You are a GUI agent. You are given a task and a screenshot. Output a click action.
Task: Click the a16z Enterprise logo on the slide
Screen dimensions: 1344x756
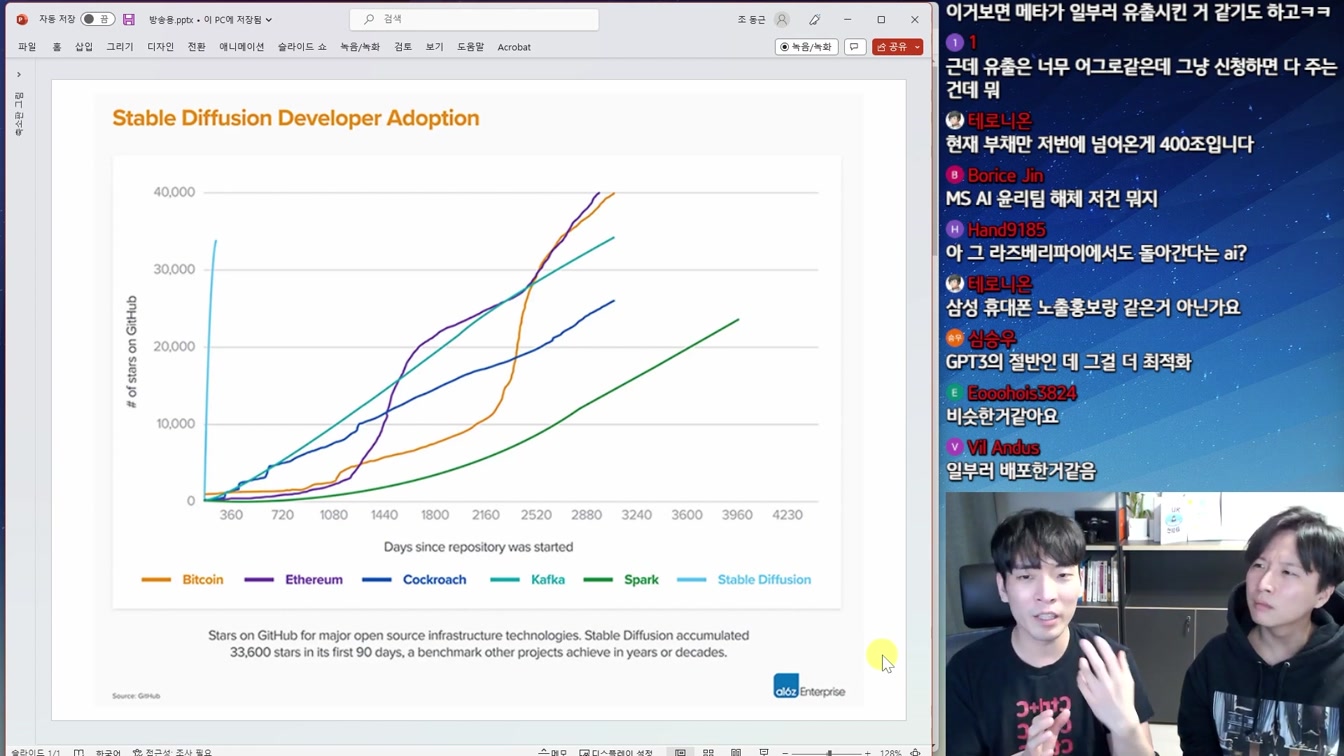point(809,686)
